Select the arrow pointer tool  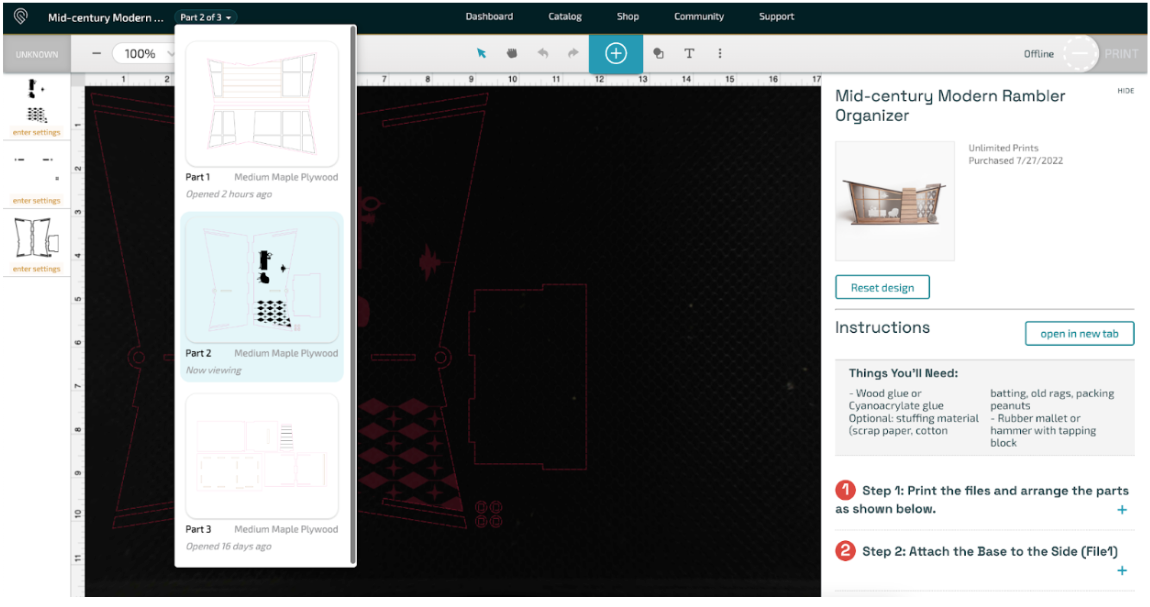pyautogui.click(x=481, y=54)
